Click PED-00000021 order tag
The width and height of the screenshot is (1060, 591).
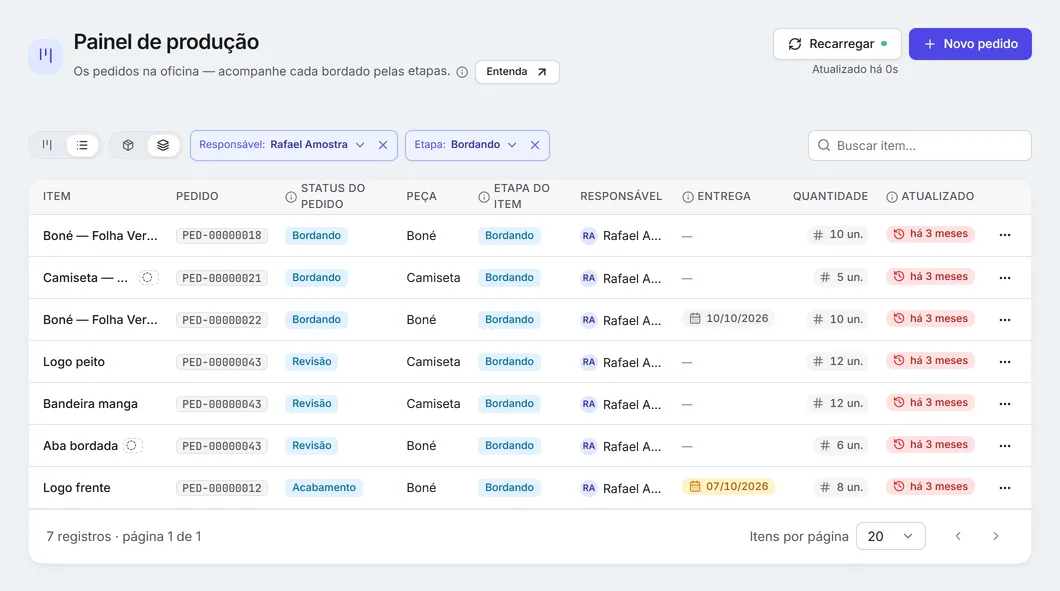(x=222, y=278)
